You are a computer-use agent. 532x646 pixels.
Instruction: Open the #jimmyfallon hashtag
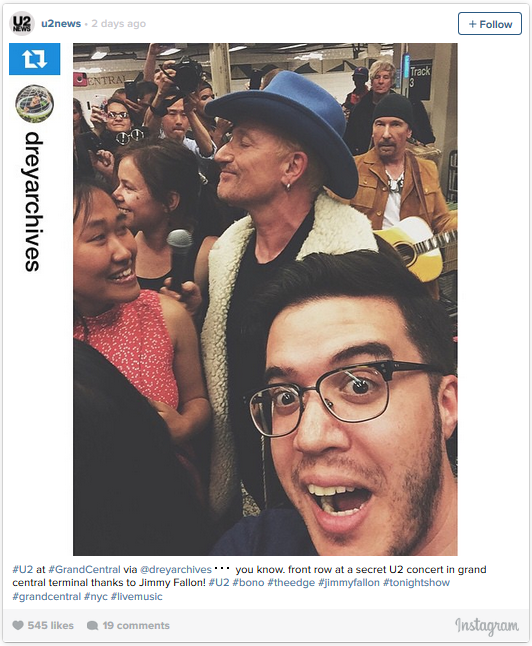click(x=349, y=583)
